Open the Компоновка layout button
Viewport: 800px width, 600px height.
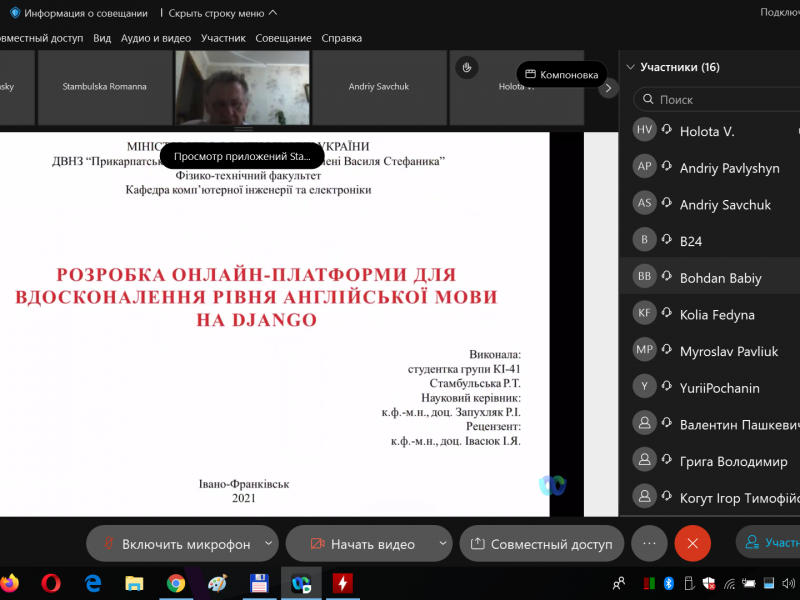[x=561, y=74]
